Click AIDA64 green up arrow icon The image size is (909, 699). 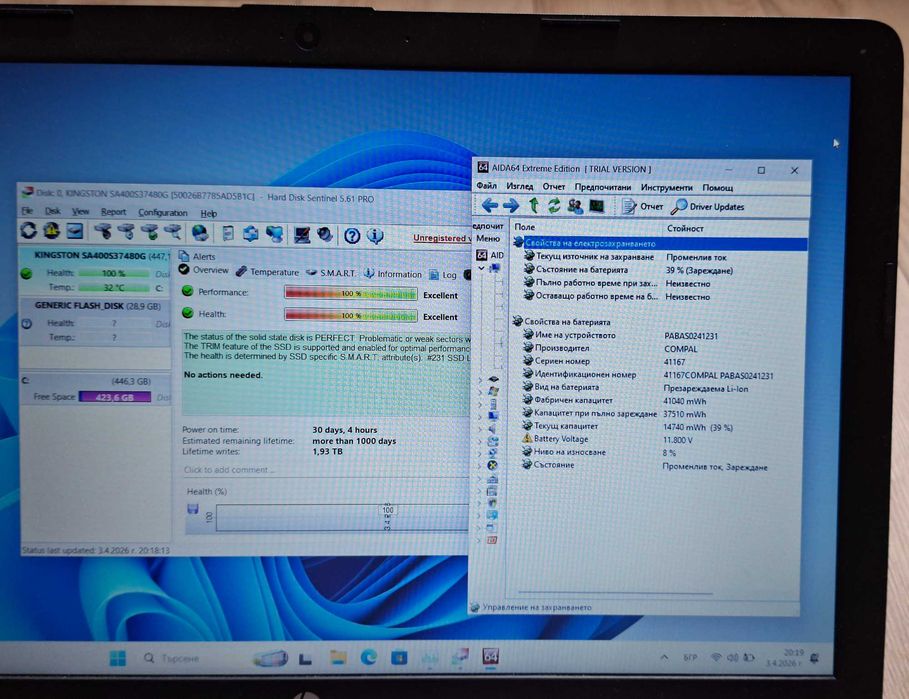[x=533, y=205]
